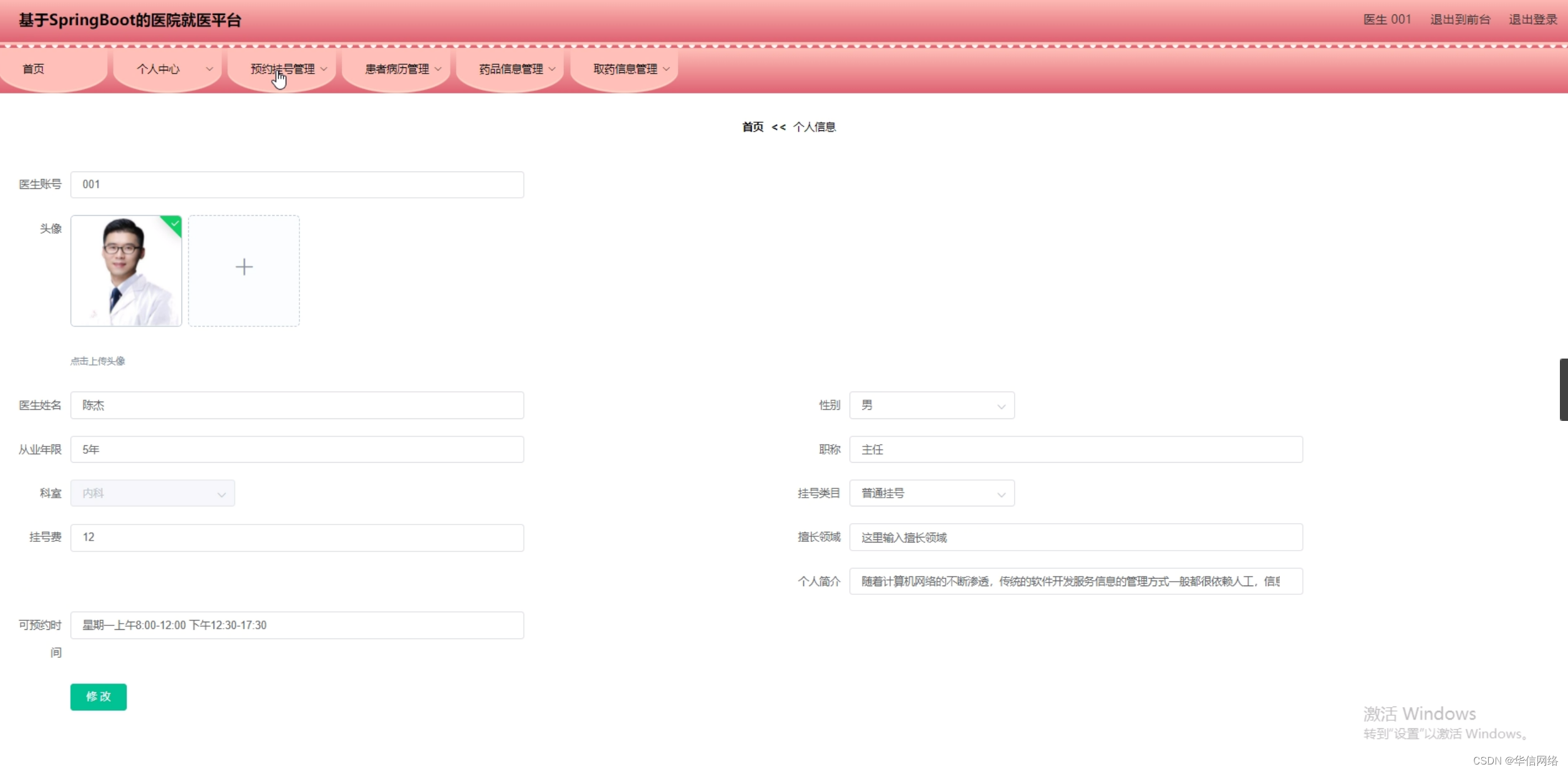Click 退出登录 link
The image size is (1568, 772).
pyautogui.click(x=1532, y=20)
